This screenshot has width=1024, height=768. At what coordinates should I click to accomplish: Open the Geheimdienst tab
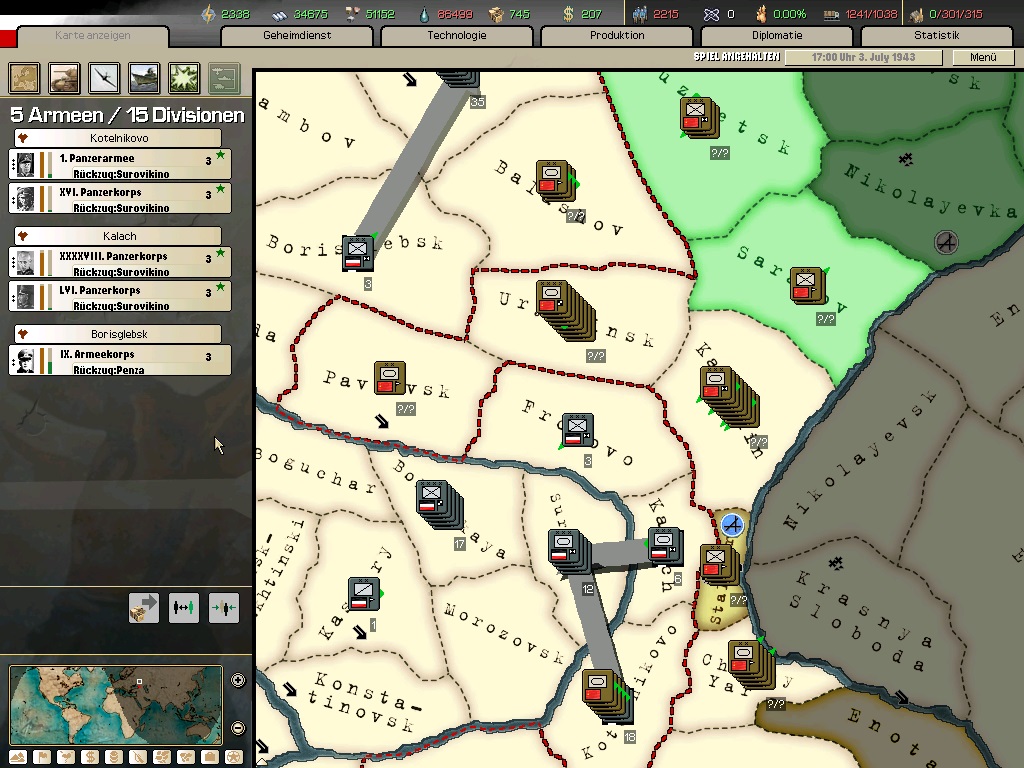[x=297, y=36]
